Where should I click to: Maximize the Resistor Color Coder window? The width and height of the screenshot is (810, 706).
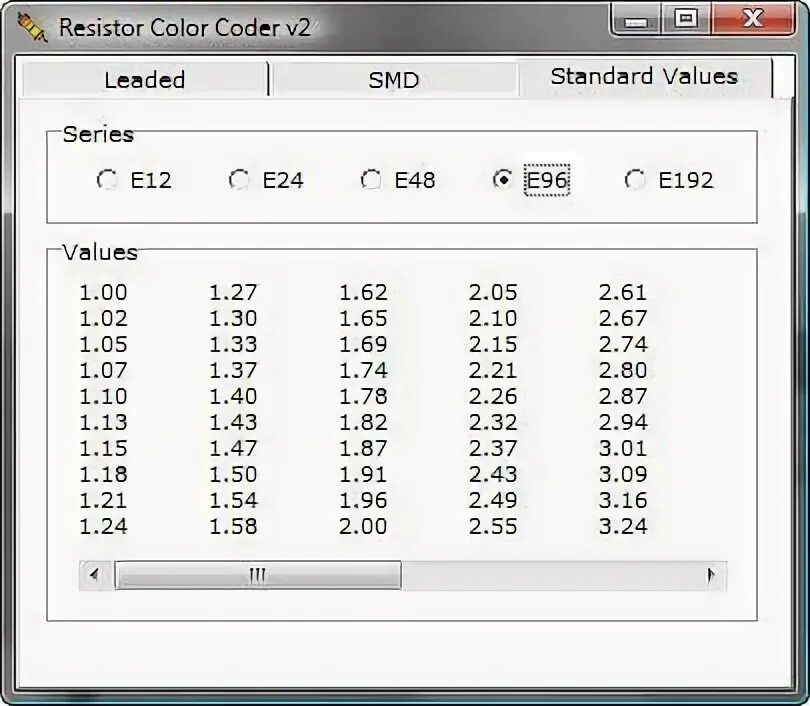pyautogui.click(x=686, y=20)
